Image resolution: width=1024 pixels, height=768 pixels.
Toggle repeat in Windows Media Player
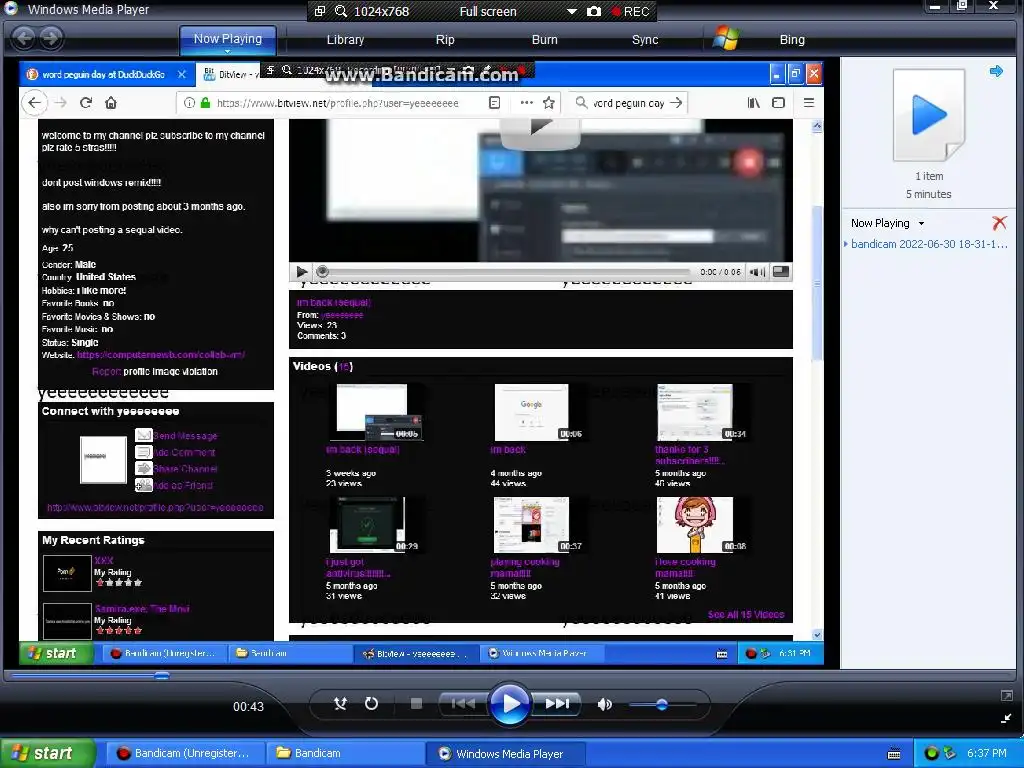[371, 703]
